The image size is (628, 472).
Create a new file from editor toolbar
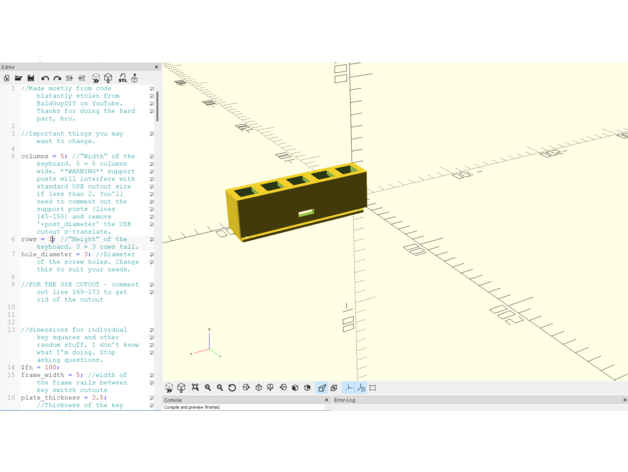pos(7,78)
